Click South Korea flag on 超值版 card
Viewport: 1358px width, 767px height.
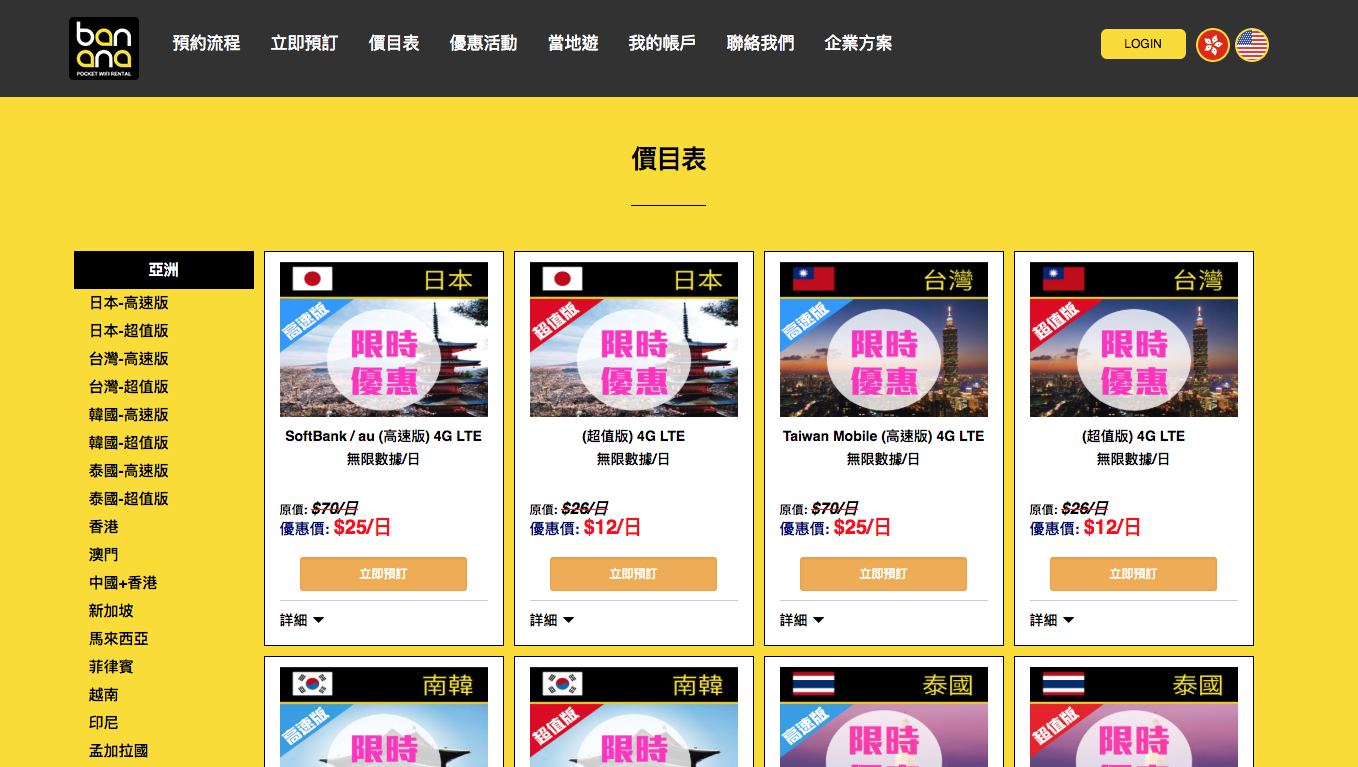(563, 684)
